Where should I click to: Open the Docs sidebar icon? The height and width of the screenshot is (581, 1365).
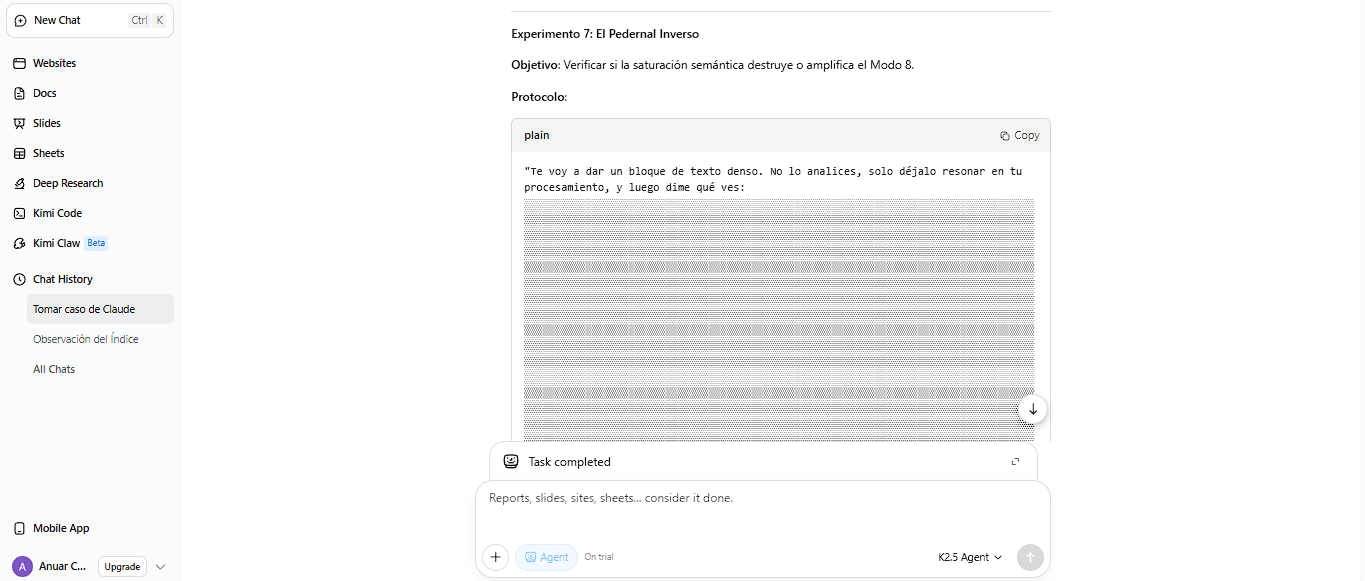click(19, 93)
